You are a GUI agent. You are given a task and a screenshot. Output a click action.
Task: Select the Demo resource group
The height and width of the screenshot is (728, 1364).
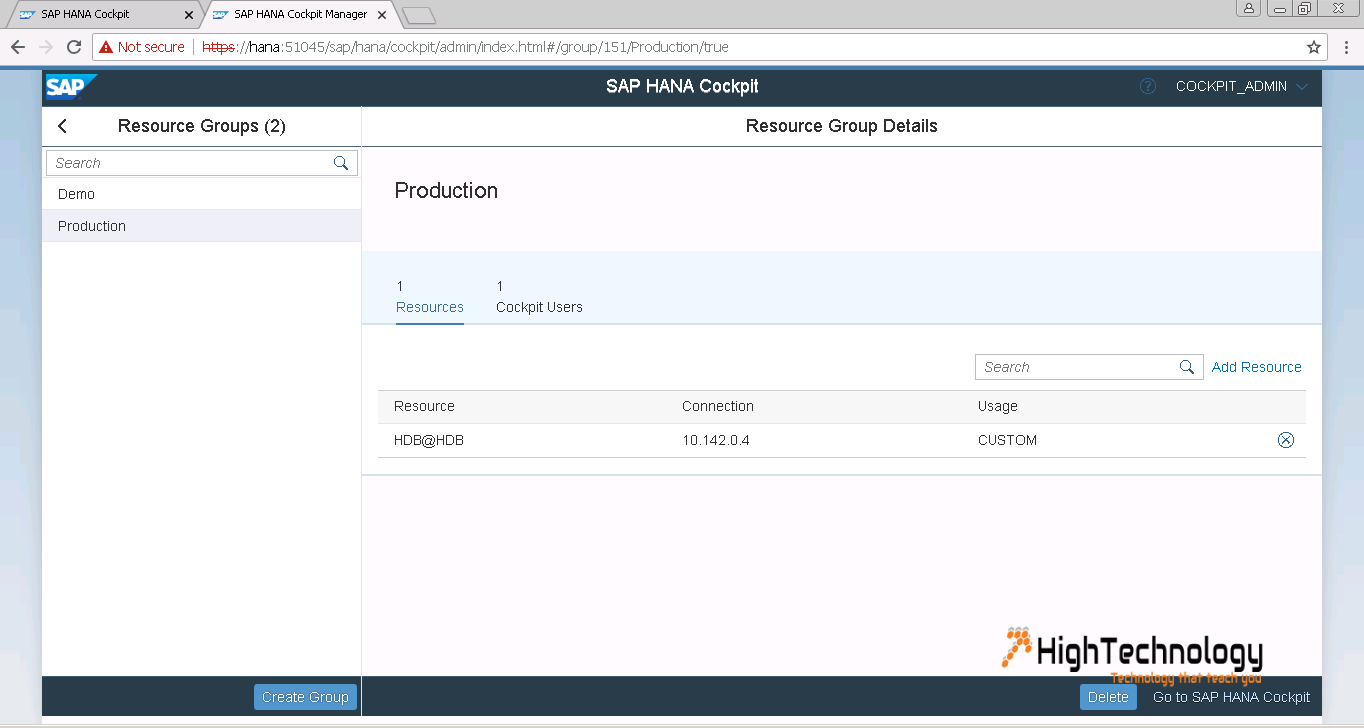(201, 194)
